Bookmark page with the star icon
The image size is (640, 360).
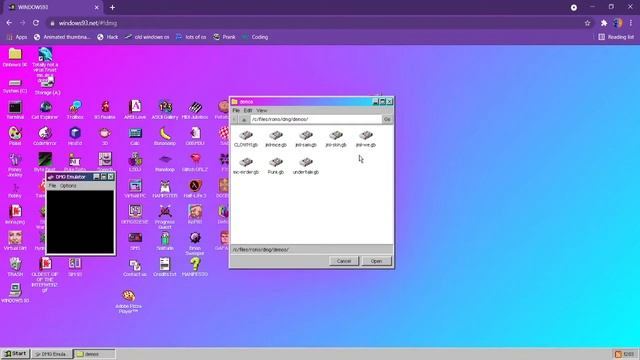pos(587,23)
